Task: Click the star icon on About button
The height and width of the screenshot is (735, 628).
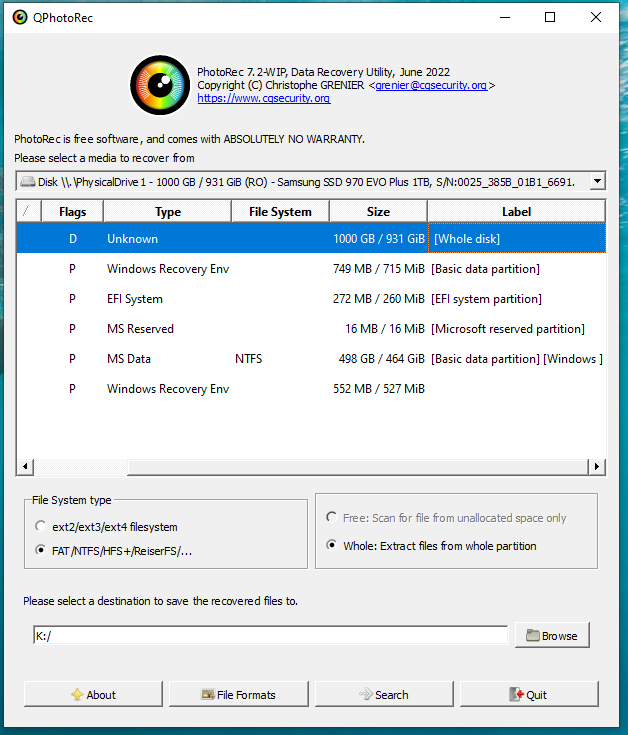Action: [x=77, y=694]
